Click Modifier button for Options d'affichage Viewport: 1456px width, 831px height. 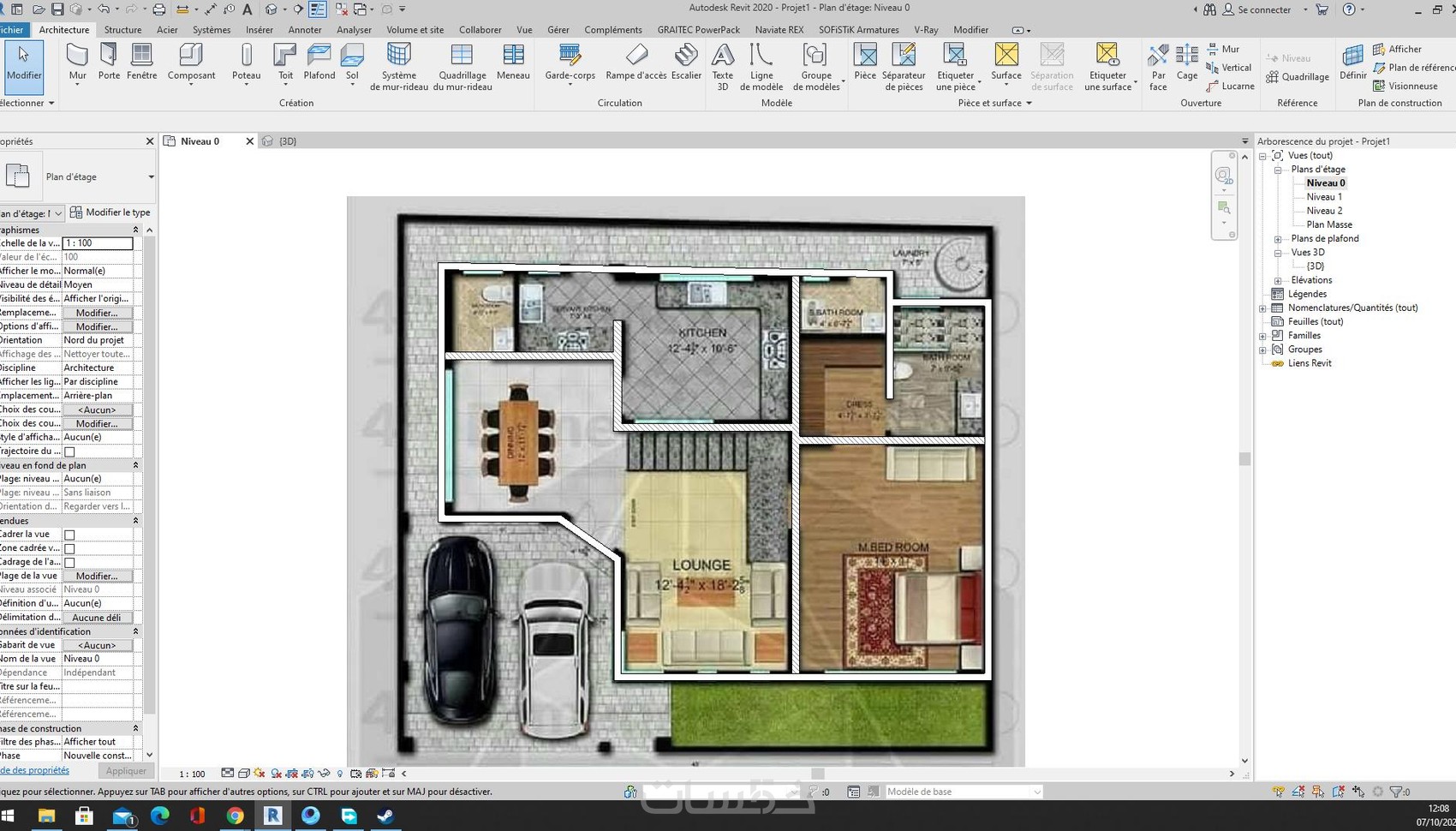tap(97, 326)
